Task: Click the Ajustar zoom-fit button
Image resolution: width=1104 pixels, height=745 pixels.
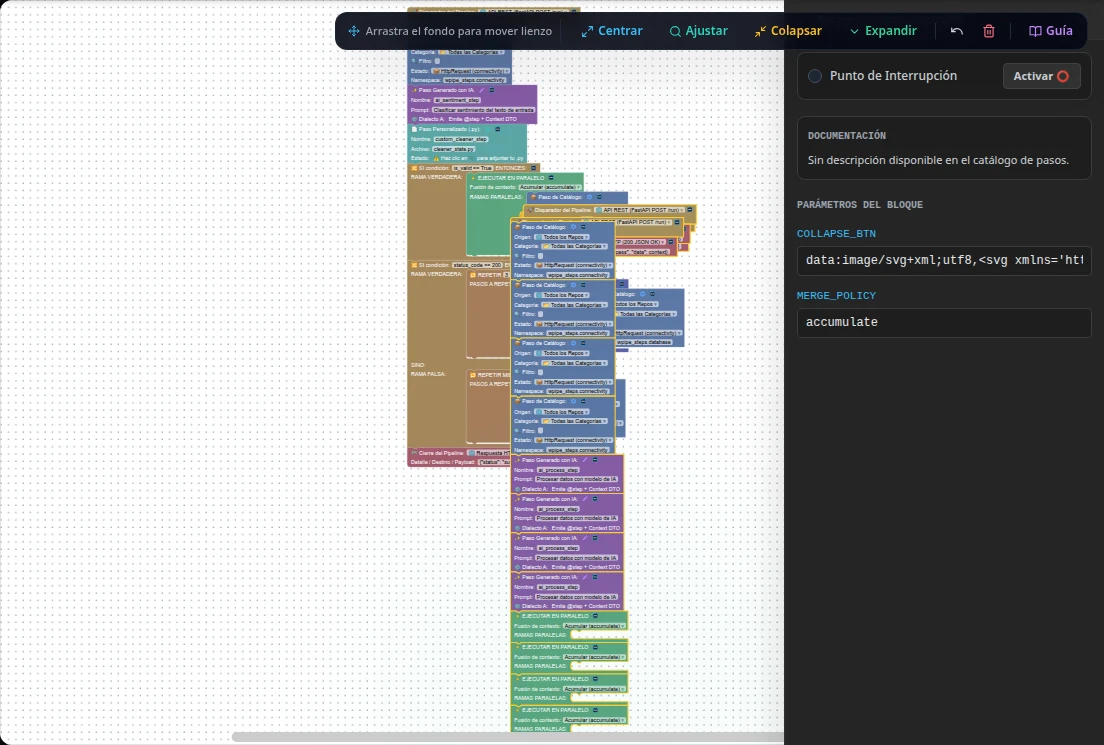Action: click(x=698, y=31)
